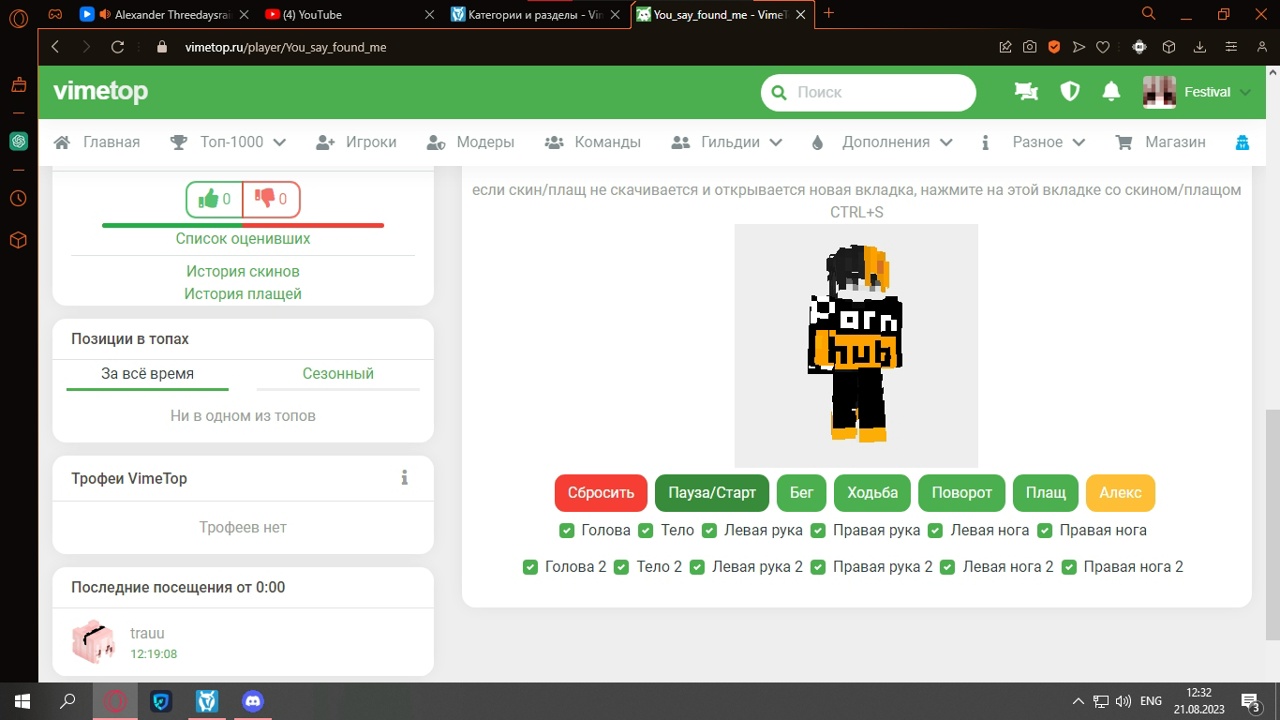The height and width of the screenshot is (720, 1280).
Task: Uncheck the Голова checkbox
Action: pyautogui.click(x=567, y=530)
